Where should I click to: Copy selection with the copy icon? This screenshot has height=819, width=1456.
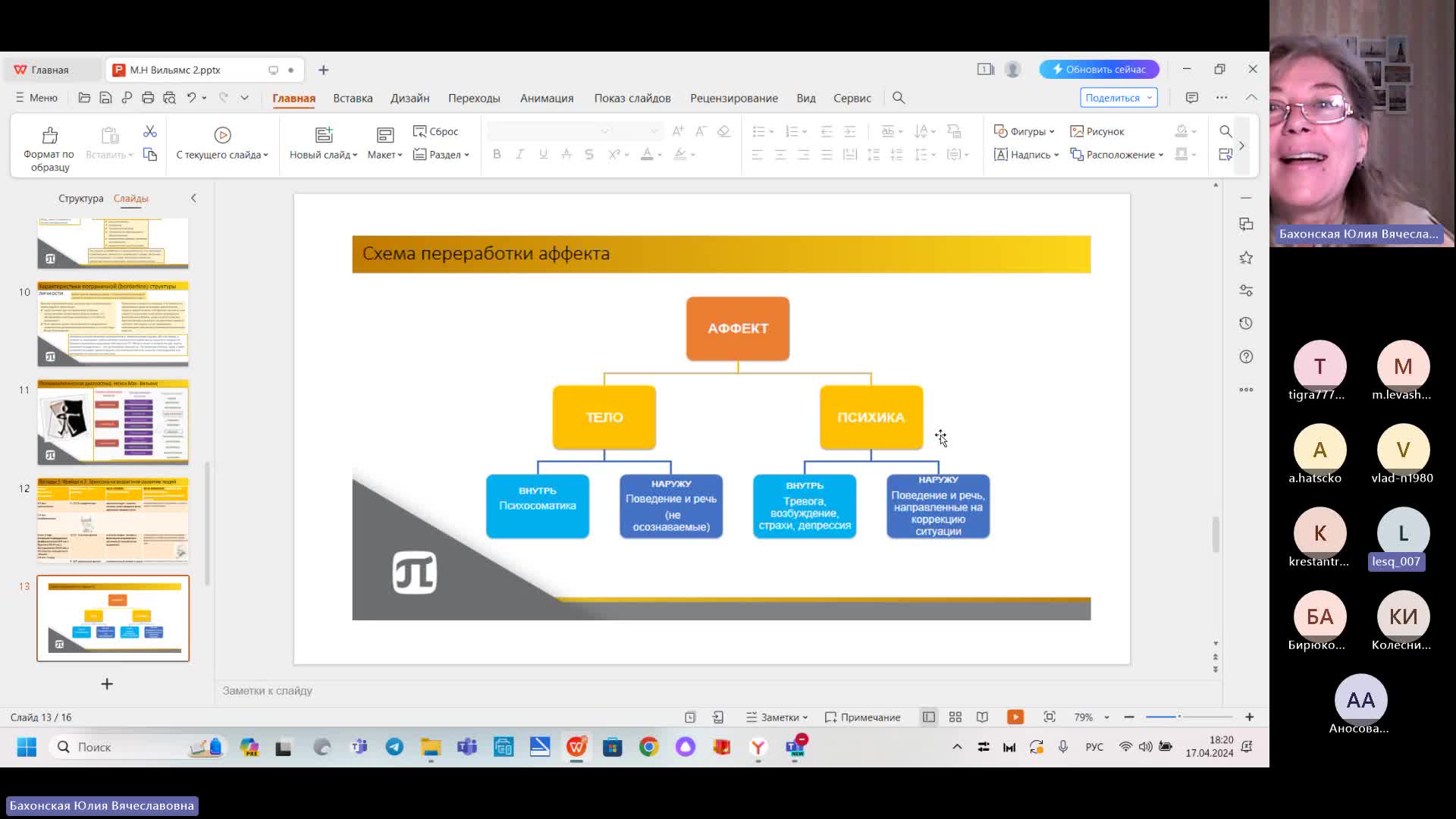150,155
